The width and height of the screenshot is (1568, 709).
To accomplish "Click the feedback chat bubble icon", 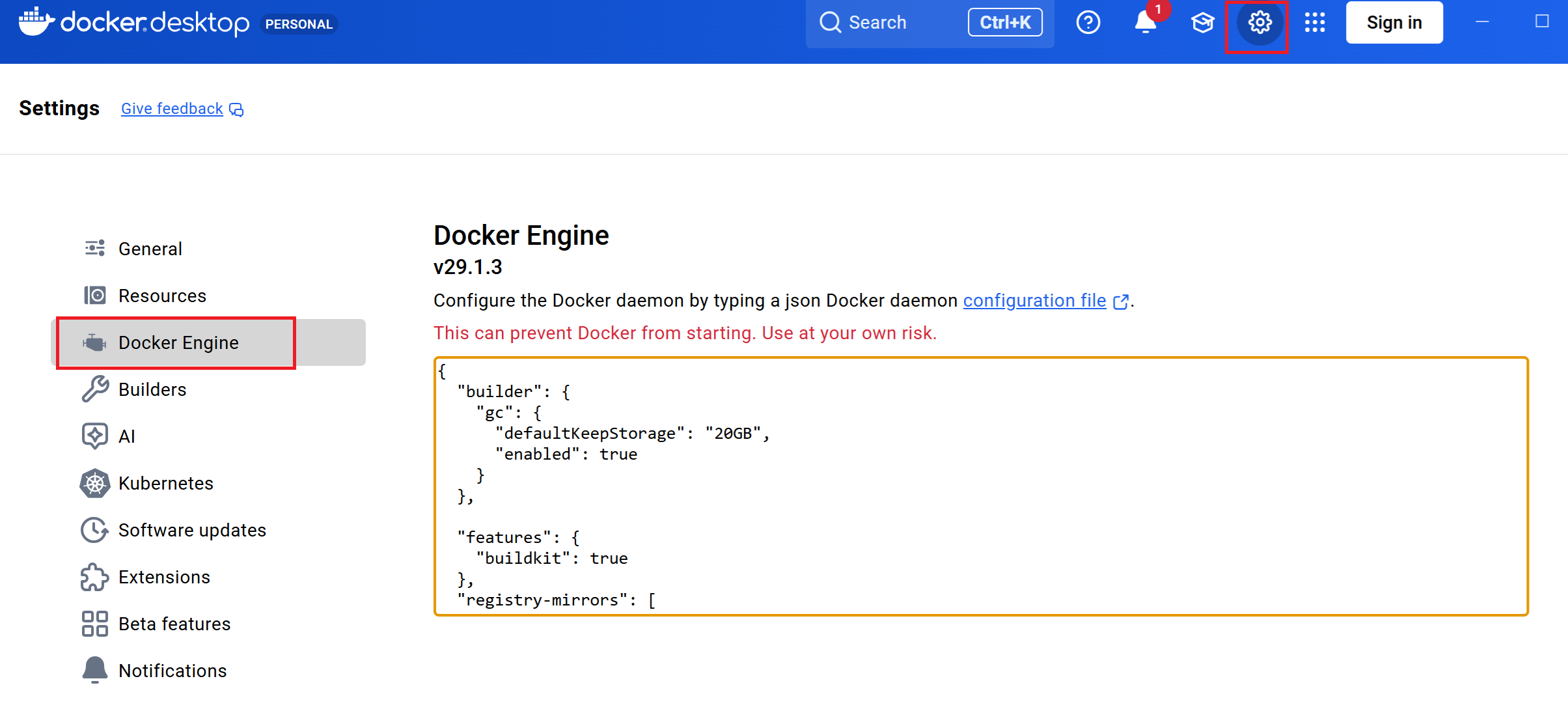I will (x=237, y=109).
